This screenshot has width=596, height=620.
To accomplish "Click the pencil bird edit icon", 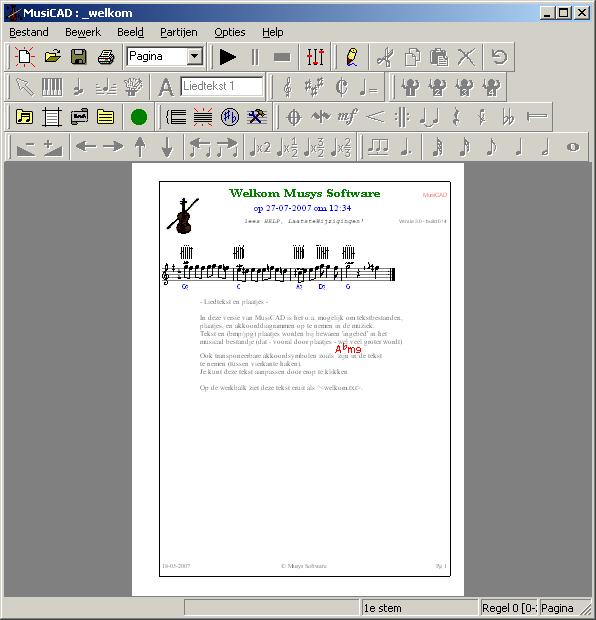I will [x=352, y=57].
